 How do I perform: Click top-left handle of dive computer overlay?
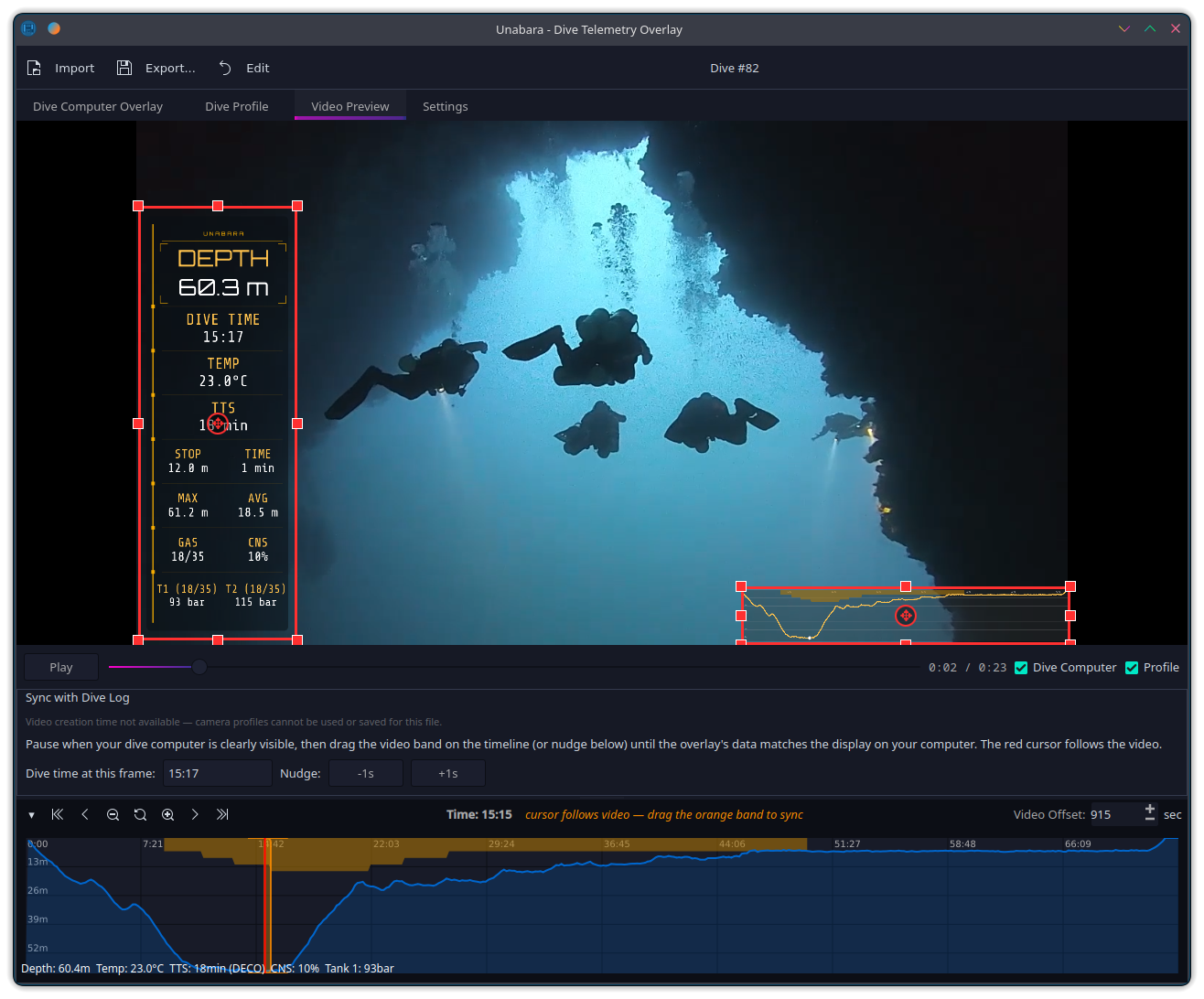point(138,206)
